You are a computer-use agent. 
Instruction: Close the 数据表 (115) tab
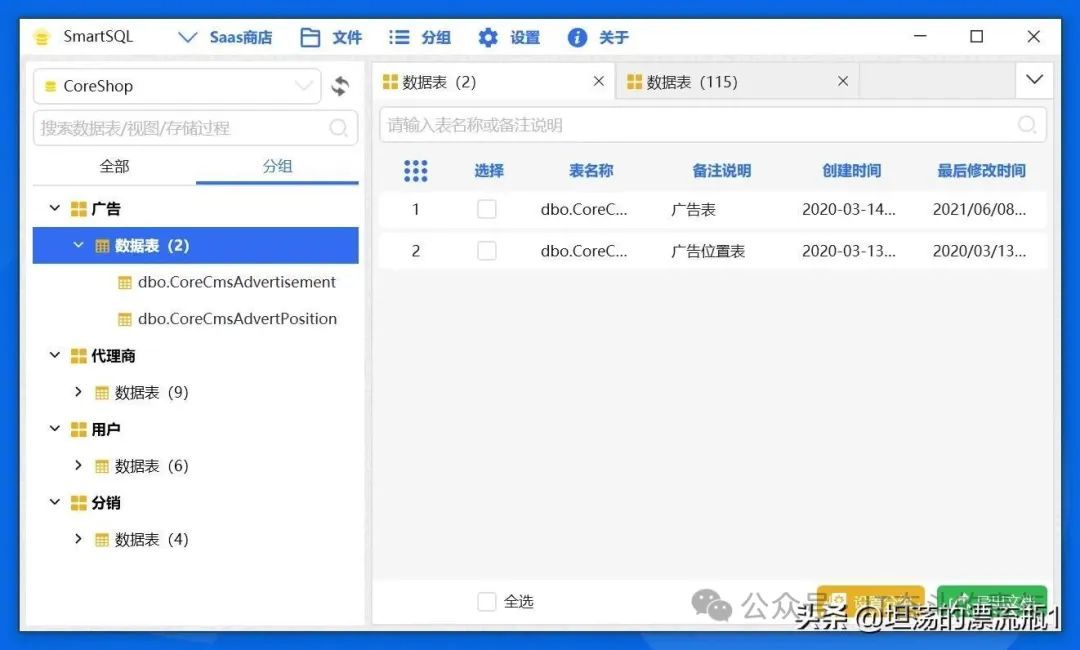(x=842, y=81)
